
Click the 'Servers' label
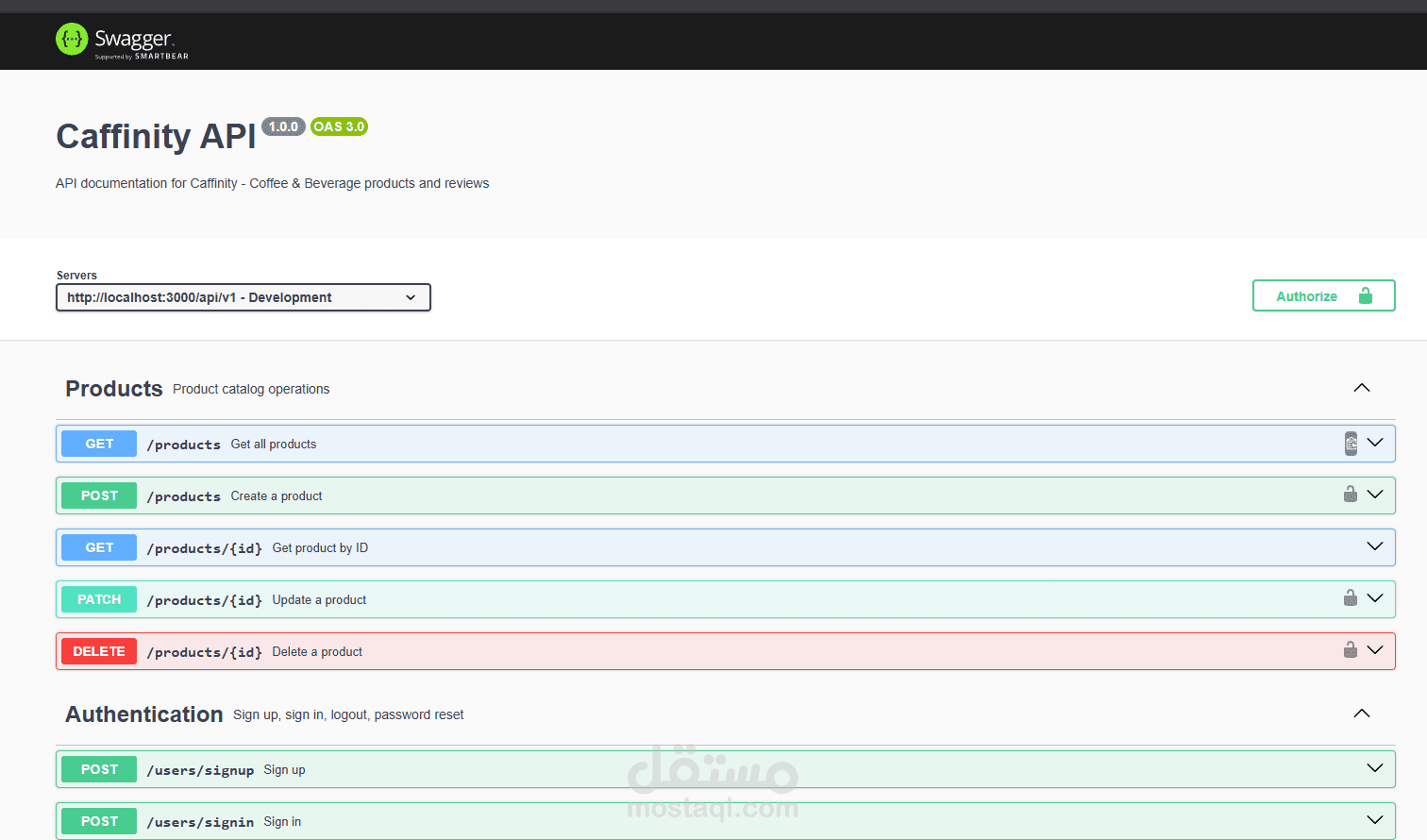(76, 276)
